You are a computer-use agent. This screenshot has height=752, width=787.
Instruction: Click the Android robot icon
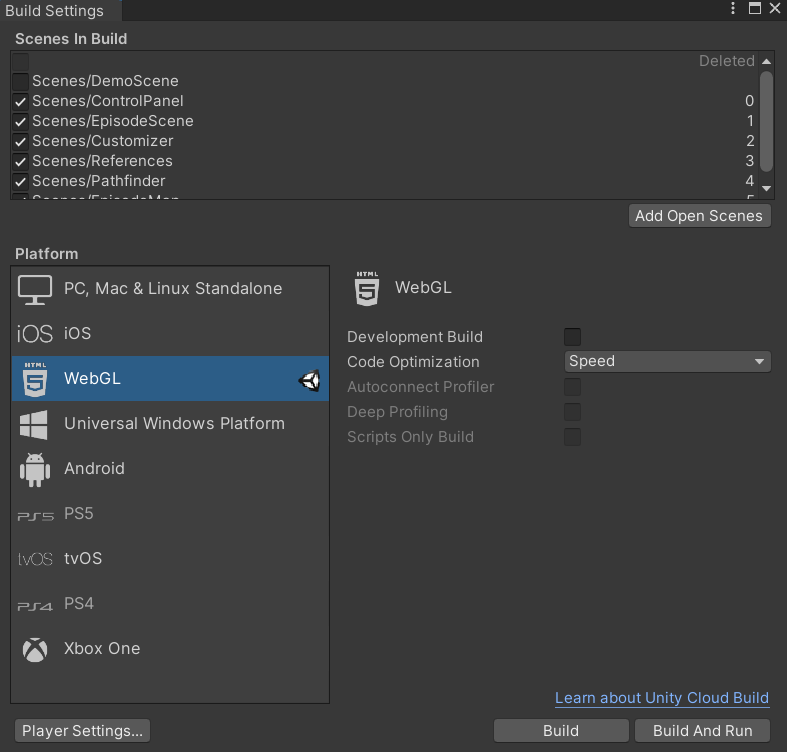[x=35, y=470]
